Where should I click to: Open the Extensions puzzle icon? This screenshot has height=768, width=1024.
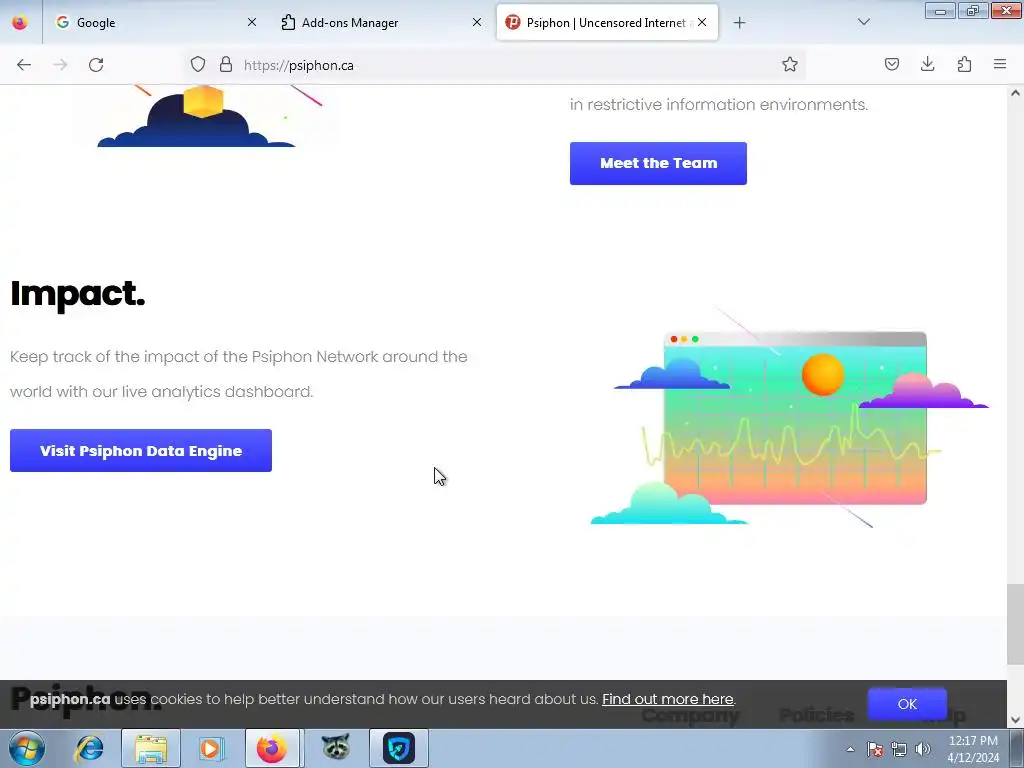pyautogui.click(x=964, y=65)
